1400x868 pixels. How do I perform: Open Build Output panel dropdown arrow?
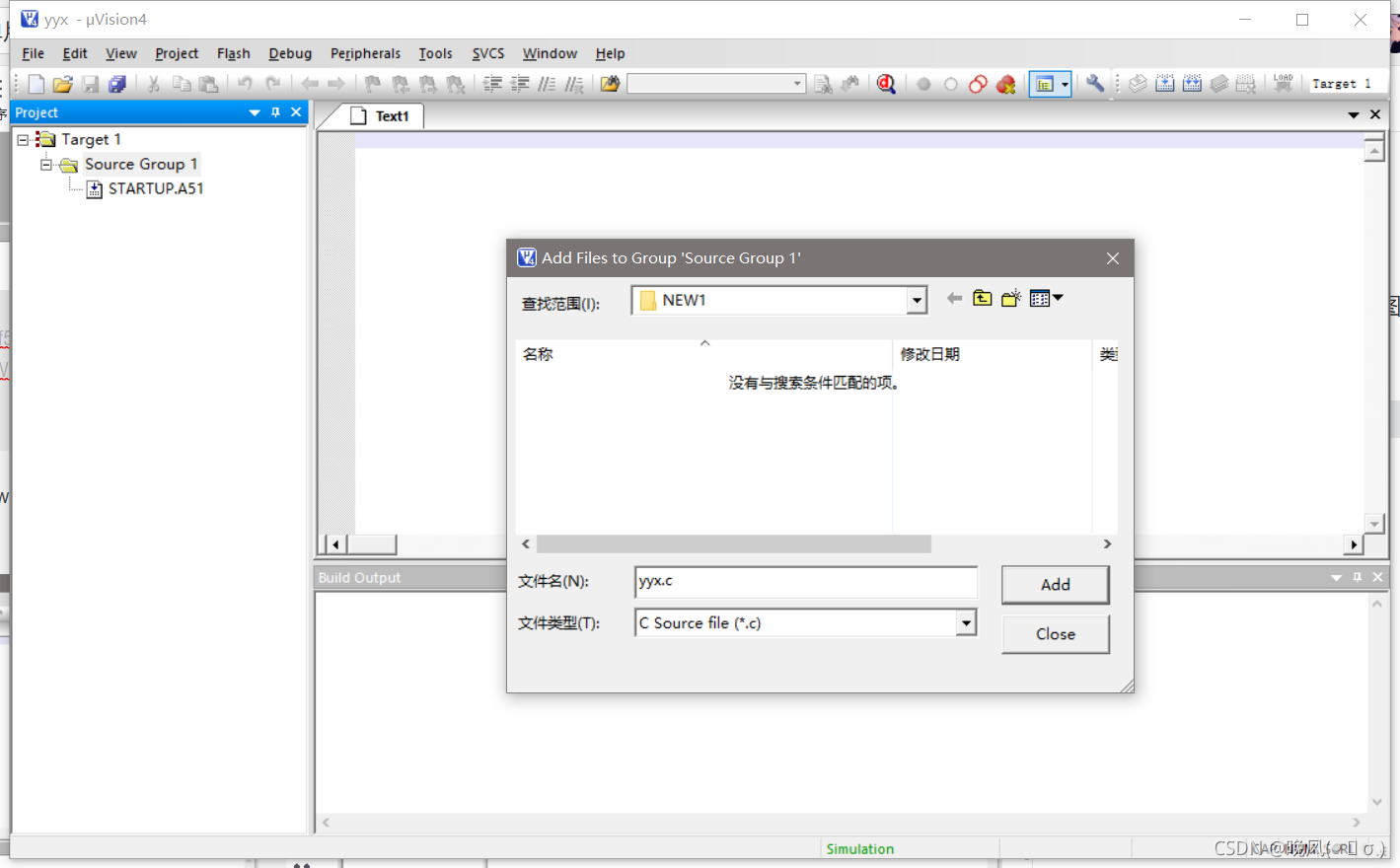pyautogui.click(x=1337, y=578)
